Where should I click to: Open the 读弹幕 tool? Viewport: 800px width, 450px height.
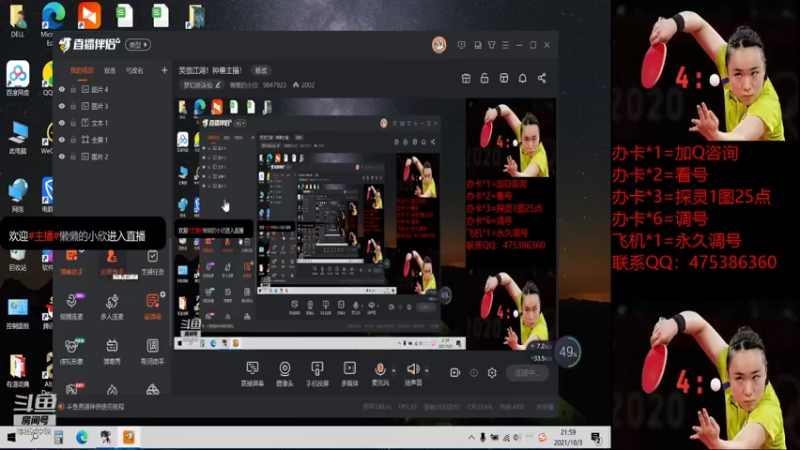152,307
